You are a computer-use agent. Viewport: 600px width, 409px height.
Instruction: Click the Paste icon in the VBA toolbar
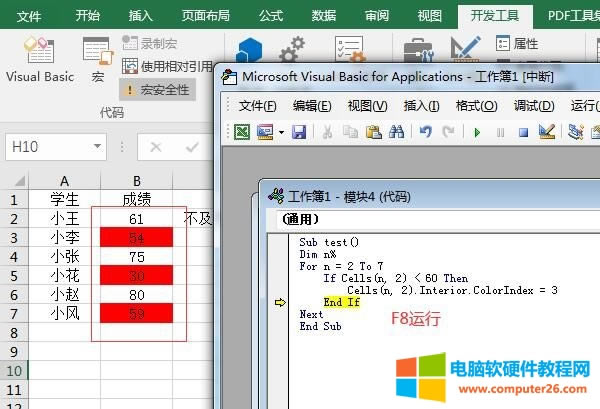tap(373, 132)
